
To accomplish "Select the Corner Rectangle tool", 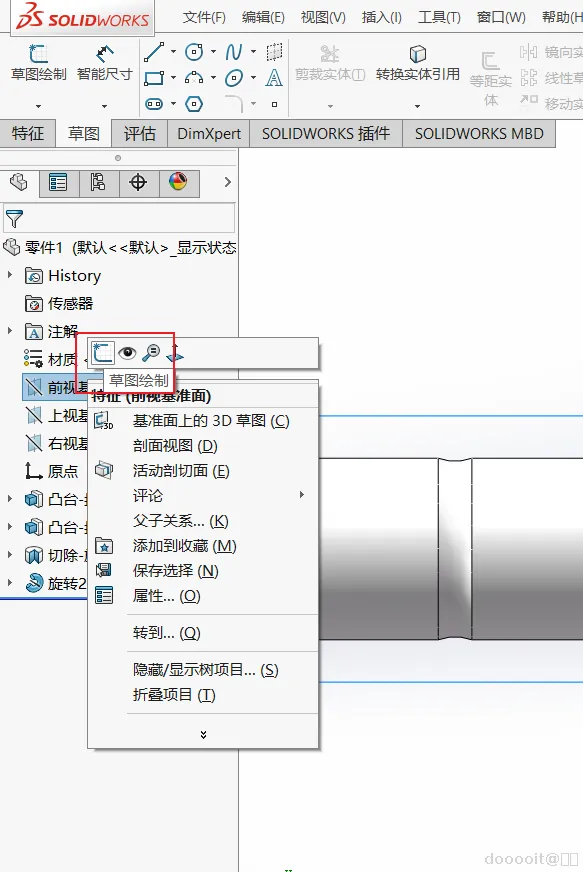I will coord(154,78).
